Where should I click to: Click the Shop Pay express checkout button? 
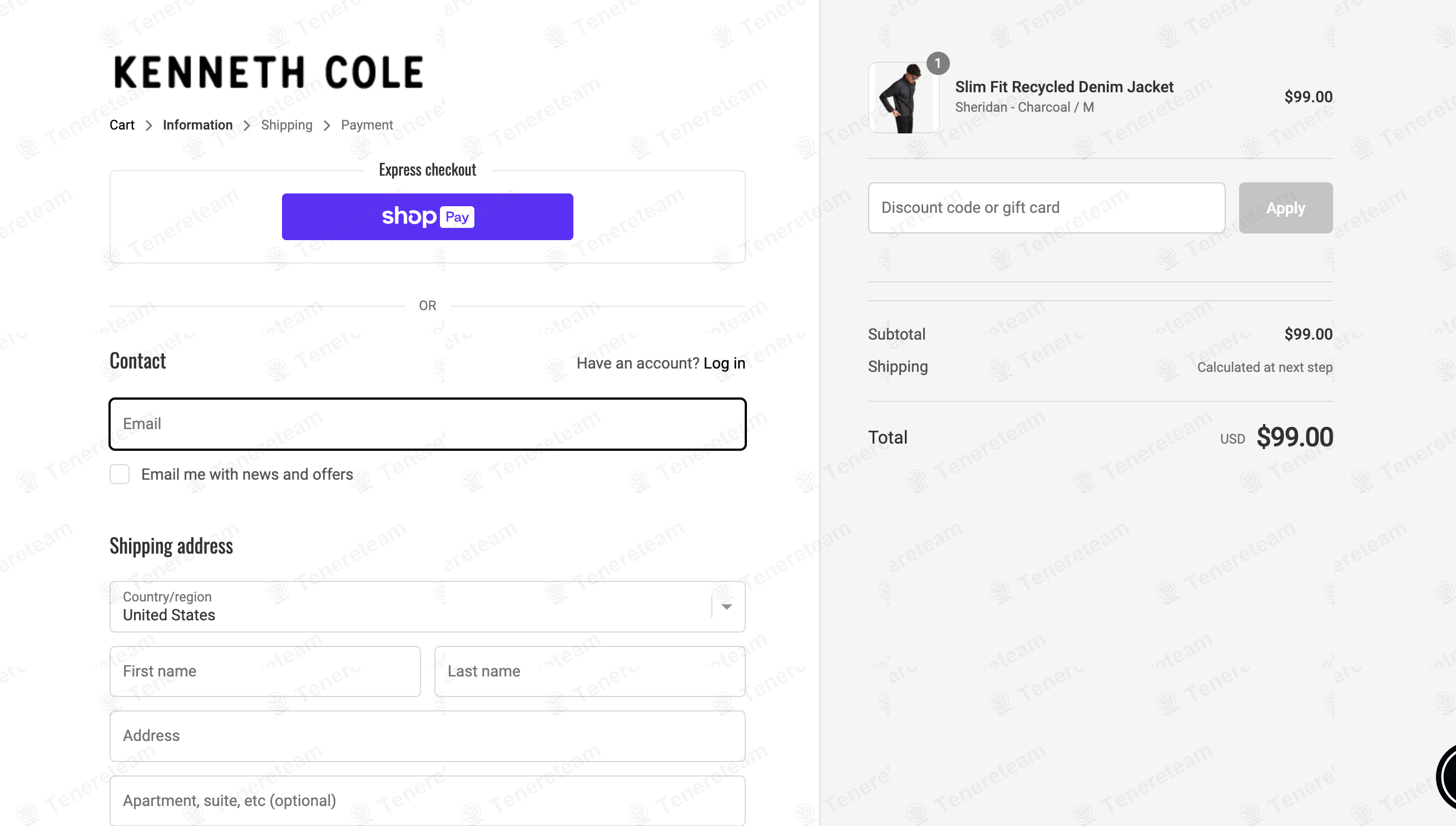coord(427,217)
